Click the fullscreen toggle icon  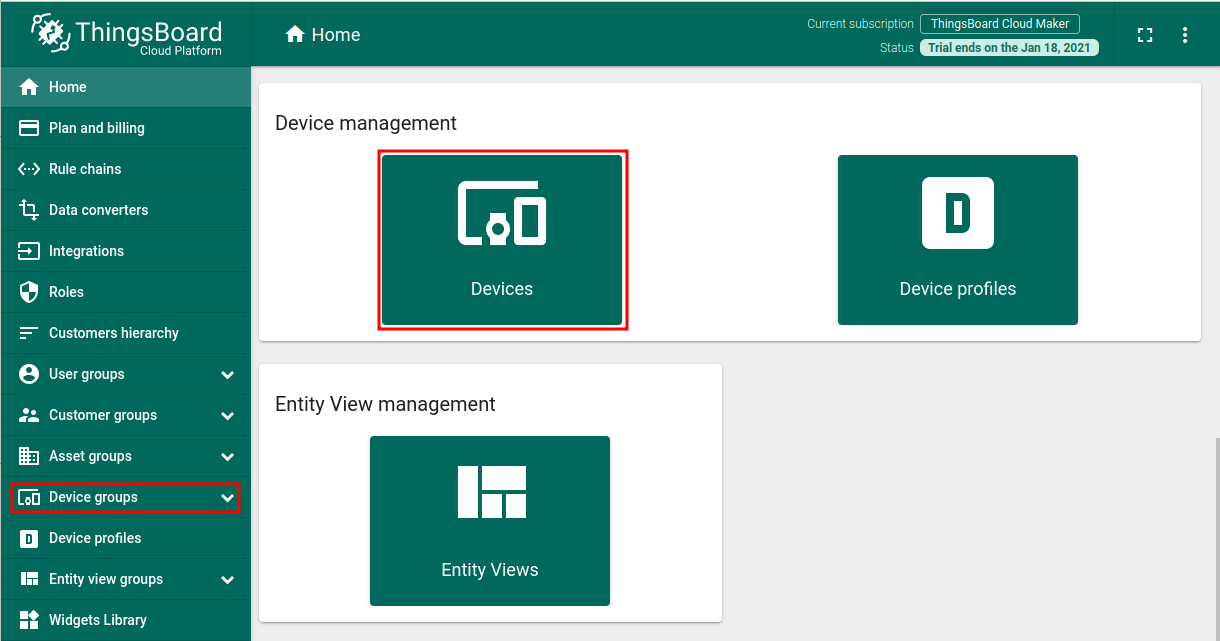pos(1145,35)
